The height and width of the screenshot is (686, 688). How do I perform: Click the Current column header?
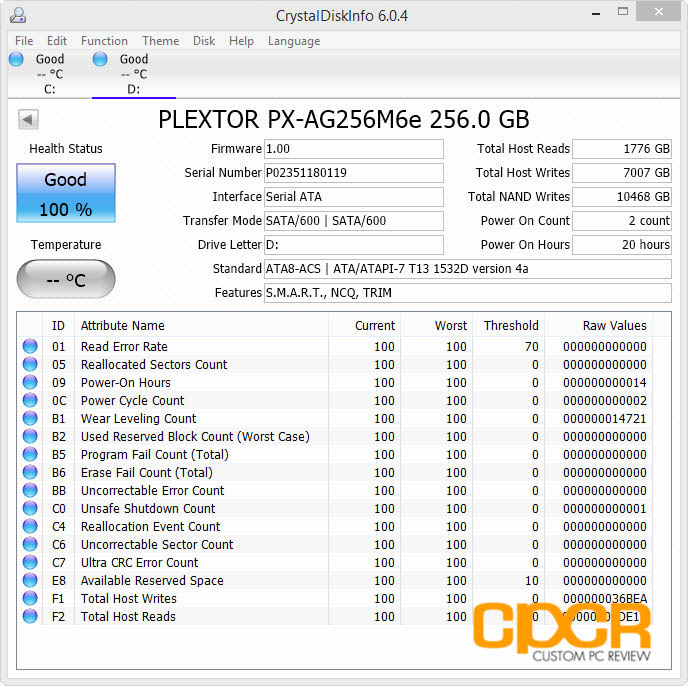364,325
